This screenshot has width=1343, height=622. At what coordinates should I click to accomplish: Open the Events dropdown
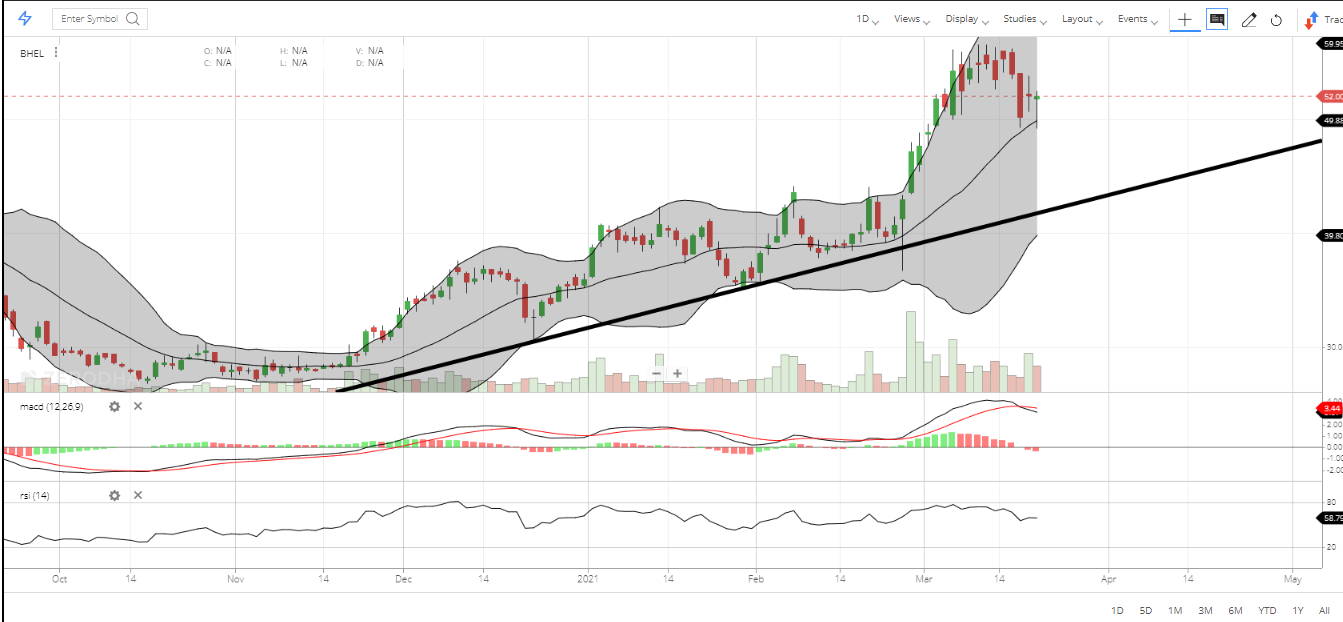(1138, 19)
